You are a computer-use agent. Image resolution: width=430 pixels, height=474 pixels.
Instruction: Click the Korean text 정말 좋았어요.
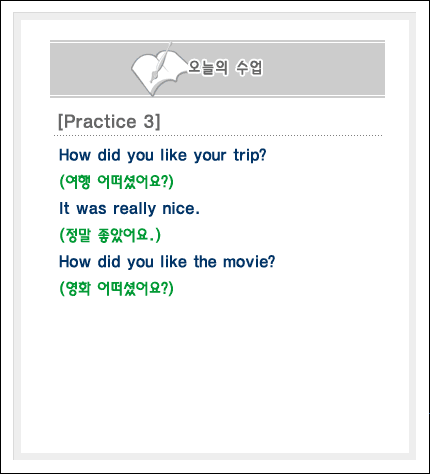pyautogui.click(x=110, y=235)
